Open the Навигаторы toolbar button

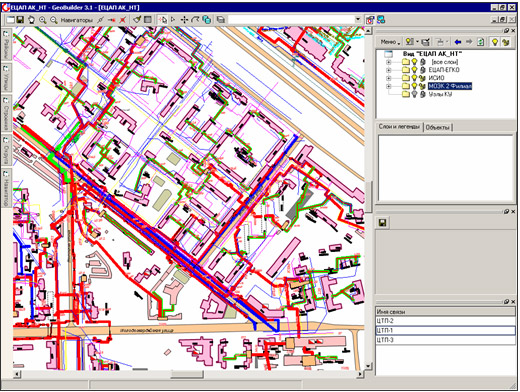click(76, 20)
